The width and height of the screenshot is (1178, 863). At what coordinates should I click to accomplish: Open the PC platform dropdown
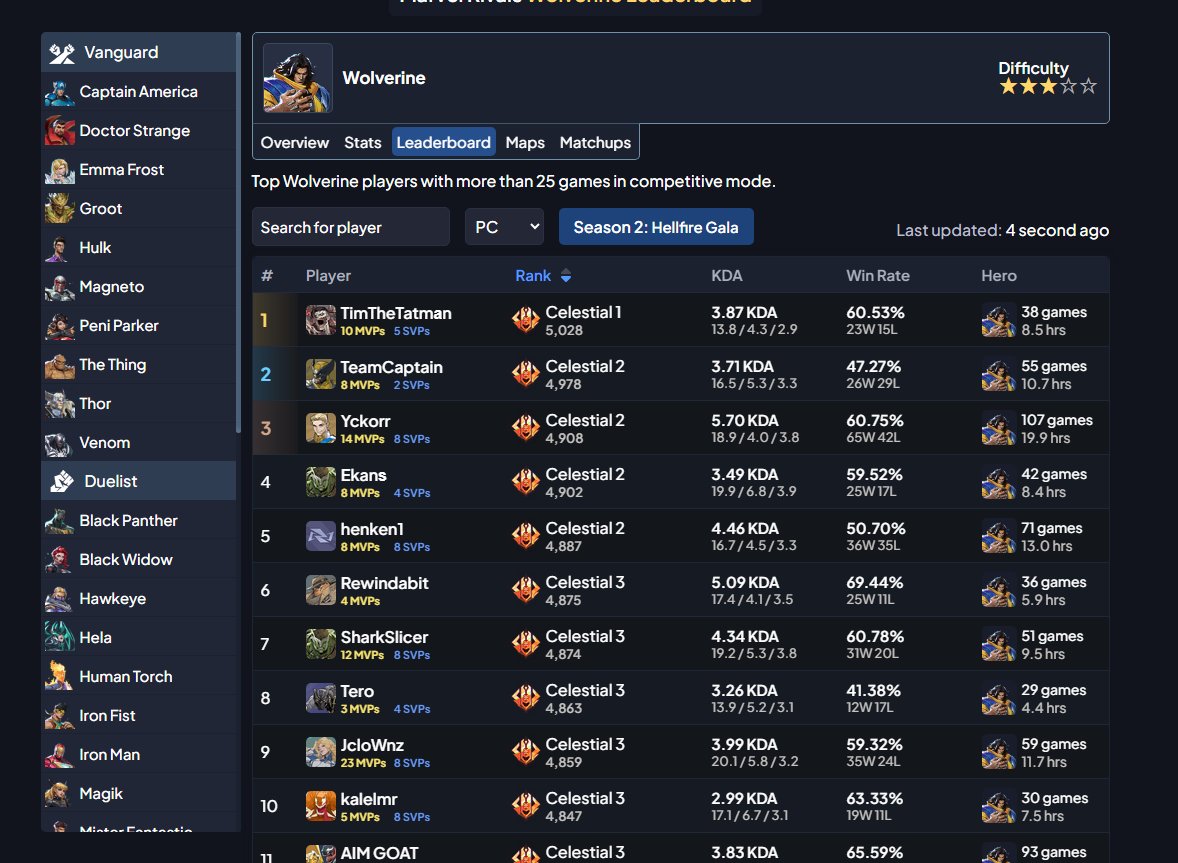tap(504, 227)
